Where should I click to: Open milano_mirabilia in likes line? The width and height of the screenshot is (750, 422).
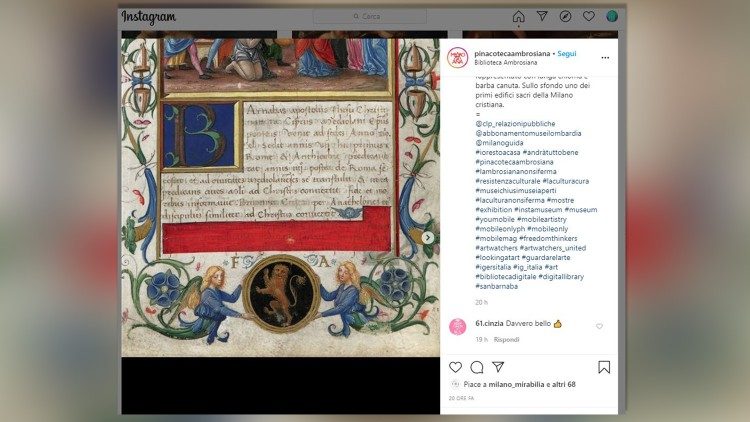516,384
